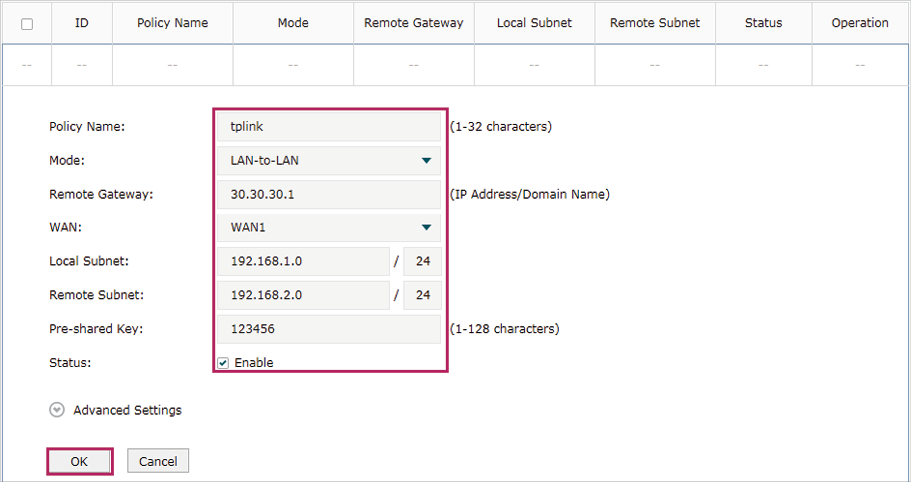Click the Mode column header
Image resolution: width=911 pixels, height=482 pixels.
click(293, 23)
